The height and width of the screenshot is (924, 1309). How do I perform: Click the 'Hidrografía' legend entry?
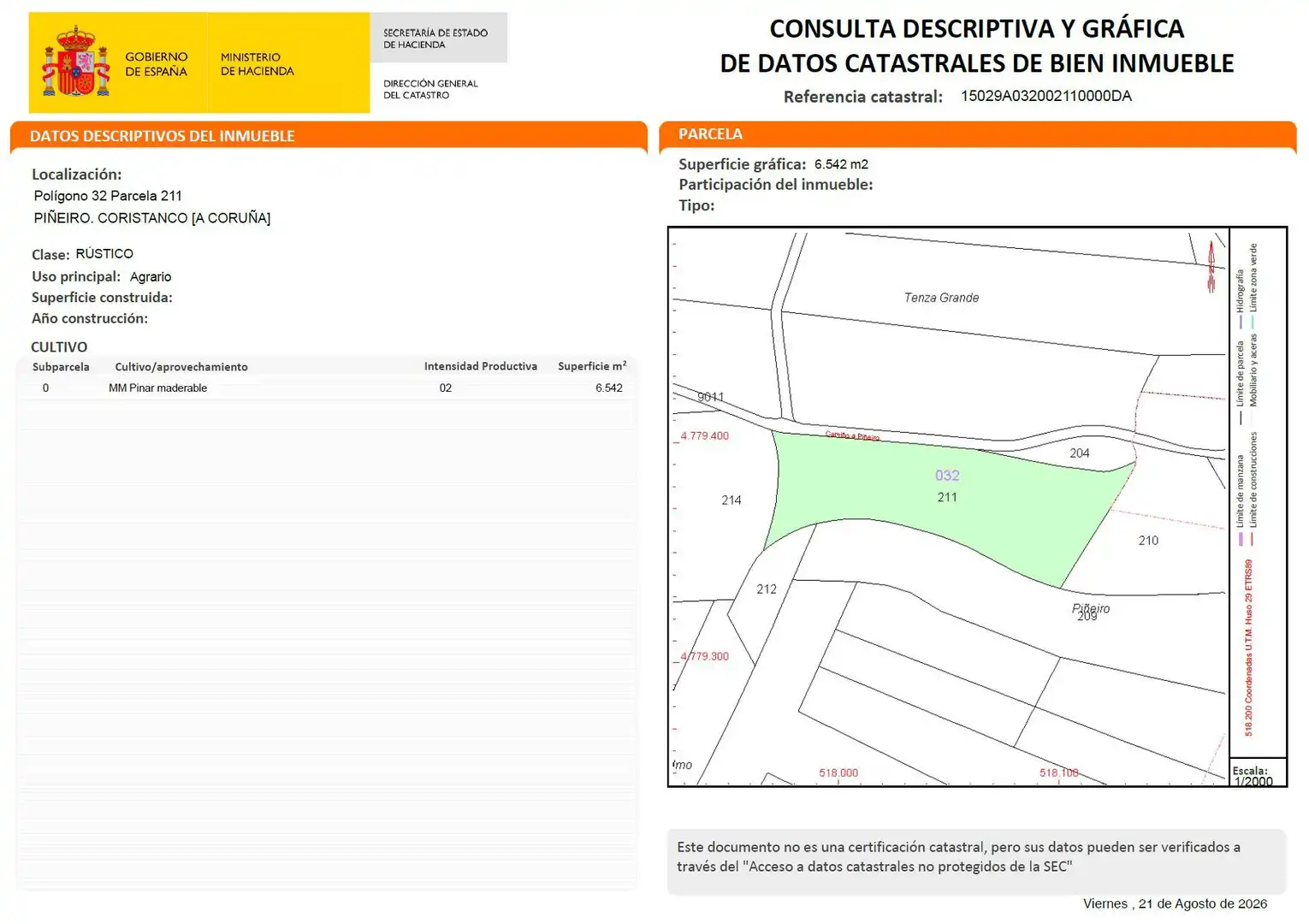pos(1241,299)
